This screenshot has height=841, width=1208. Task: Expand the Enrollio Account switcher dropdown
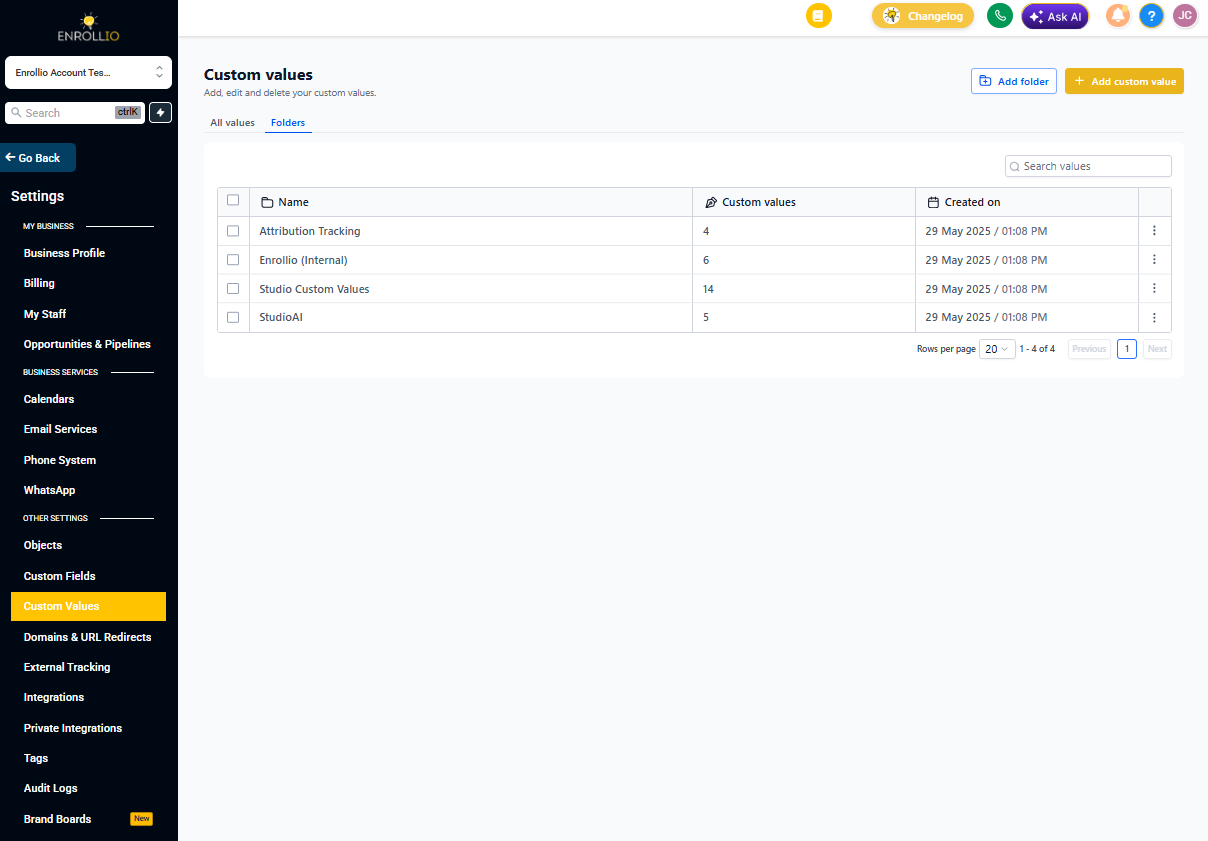88,73
